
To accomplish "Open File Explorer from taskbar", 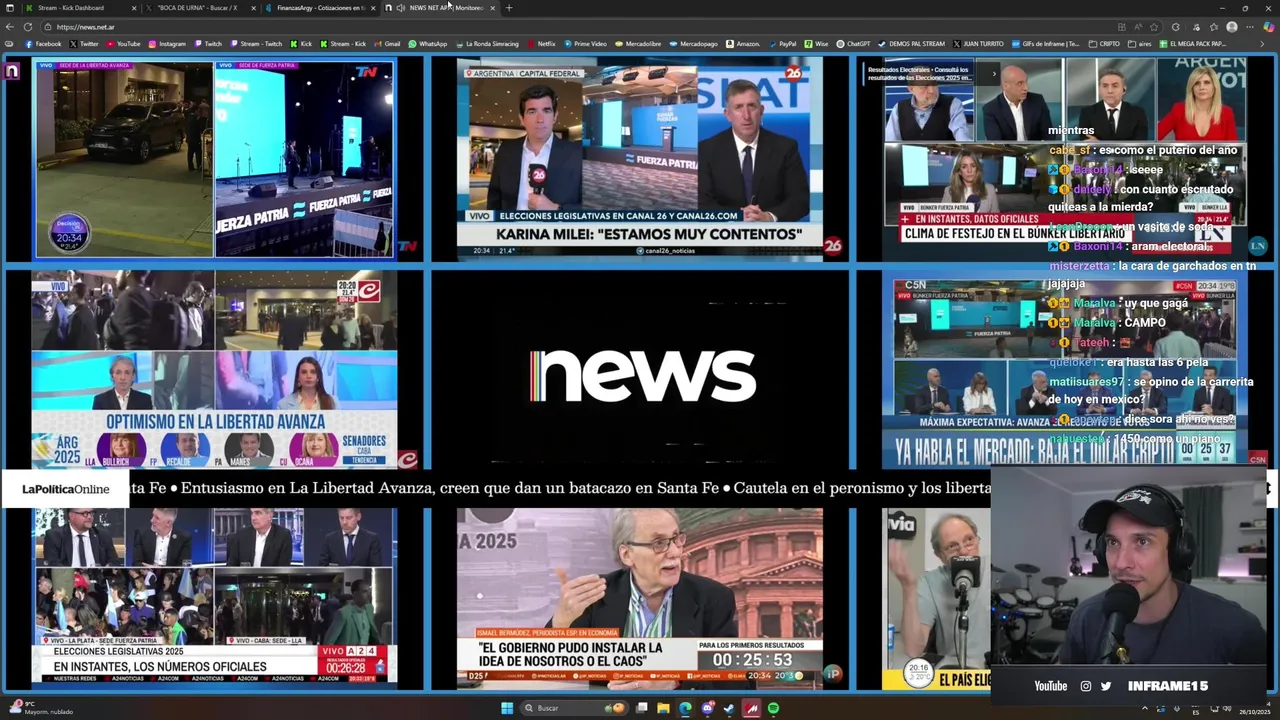I will click(663, 708).
